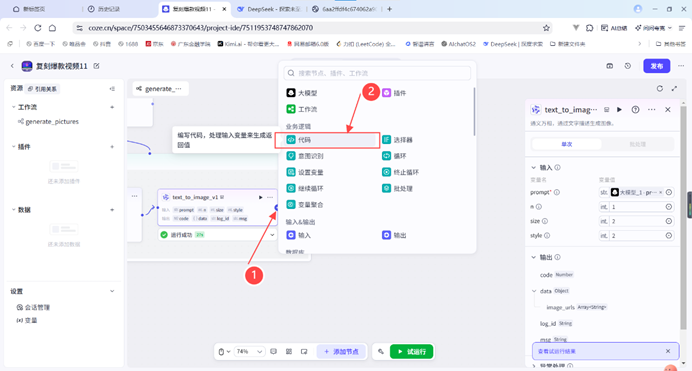692x371 pixels.
Task: Add a new 工作流 with plus
Action: (x=112, y=107)
